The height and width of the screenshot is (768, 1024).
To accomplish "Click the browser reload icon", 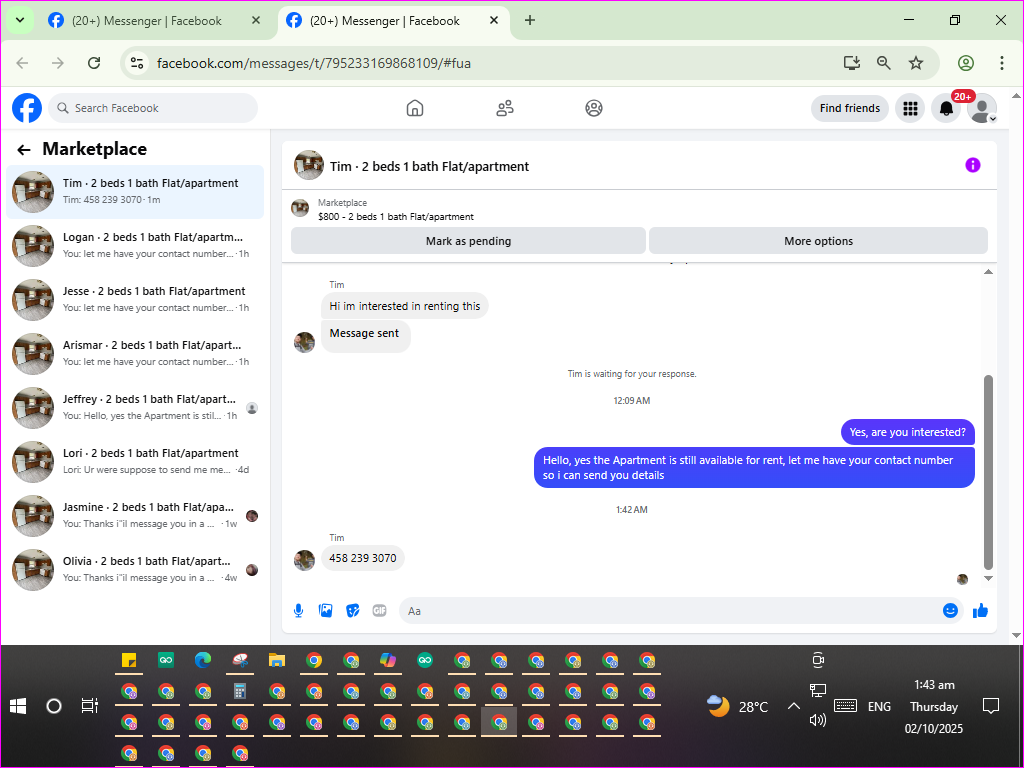I will [94, 63].
